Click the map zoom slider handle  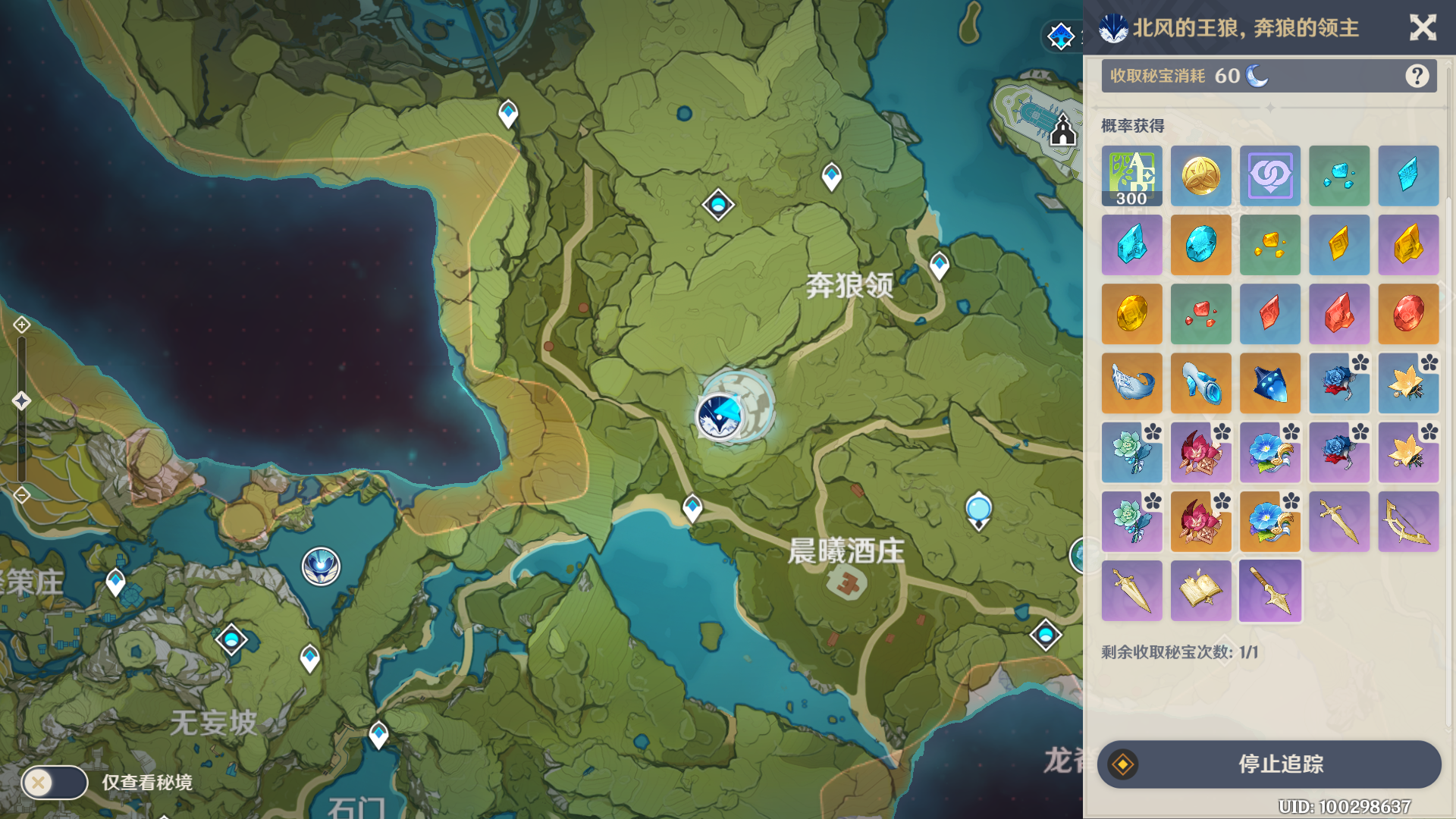point(21,400)
